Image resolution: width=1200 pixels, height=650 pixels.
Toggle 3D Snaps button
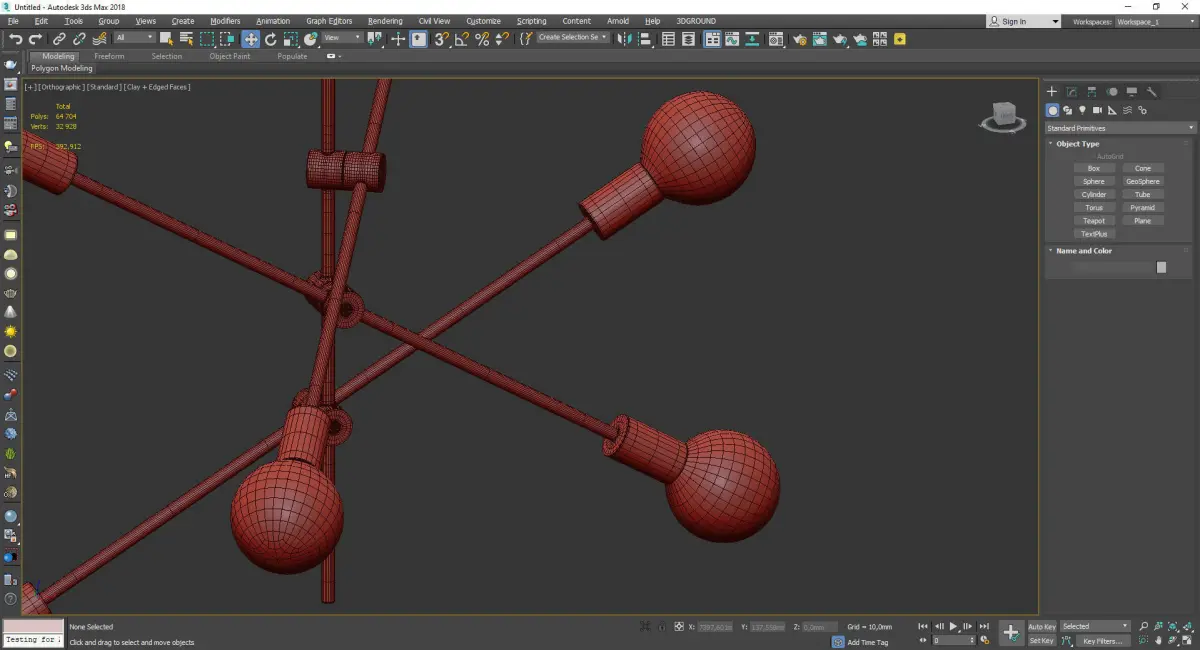(x=441, y=38)
